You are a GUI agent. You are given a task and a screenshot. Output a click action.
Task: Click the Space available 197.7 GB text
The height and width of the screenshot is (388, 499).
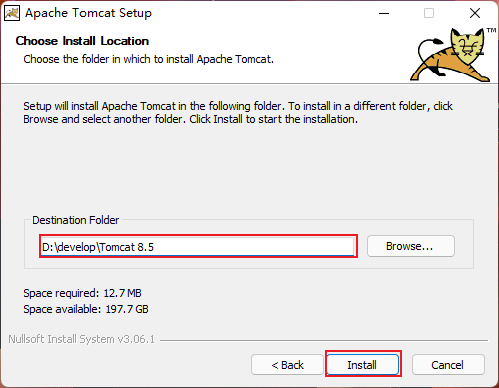coord(86,309)
